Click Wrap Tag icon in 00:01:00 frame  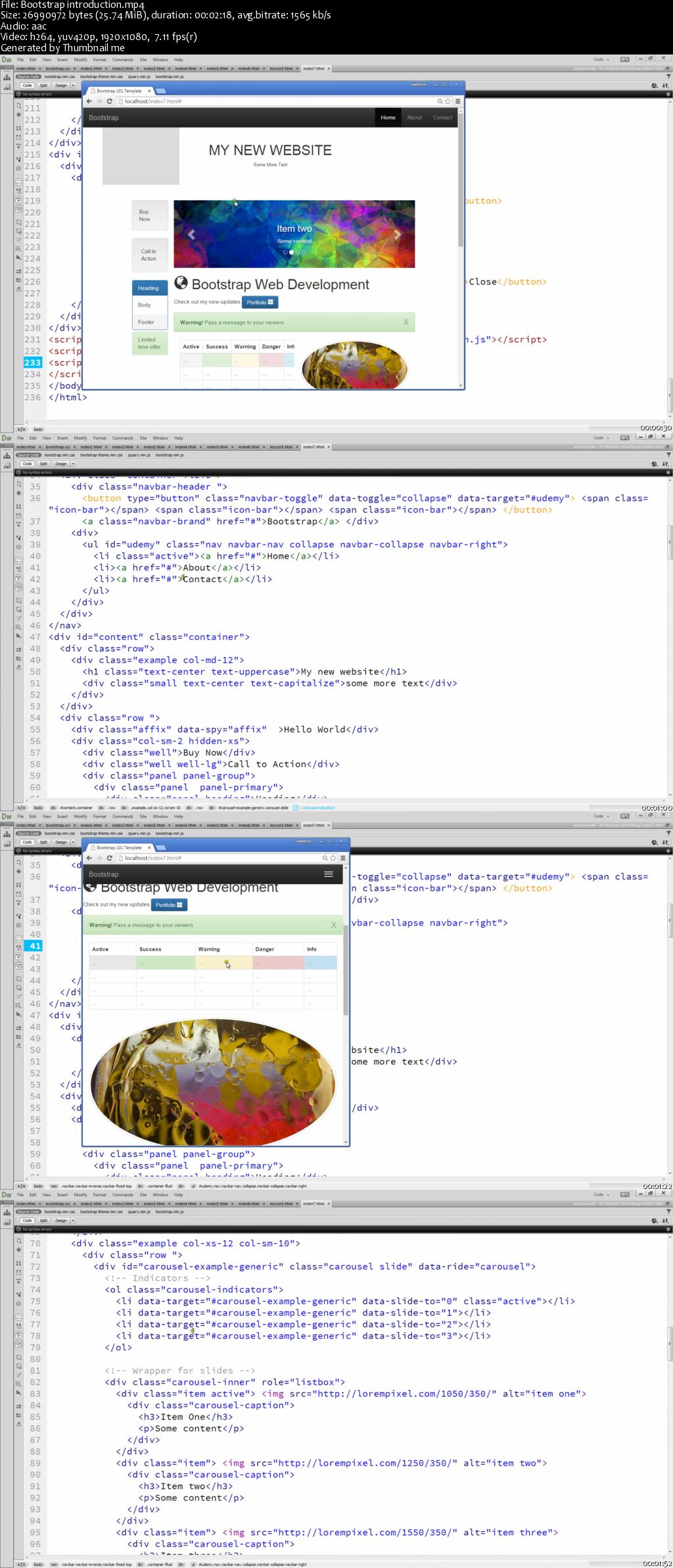pyautogui.click(x=18, y=618)
